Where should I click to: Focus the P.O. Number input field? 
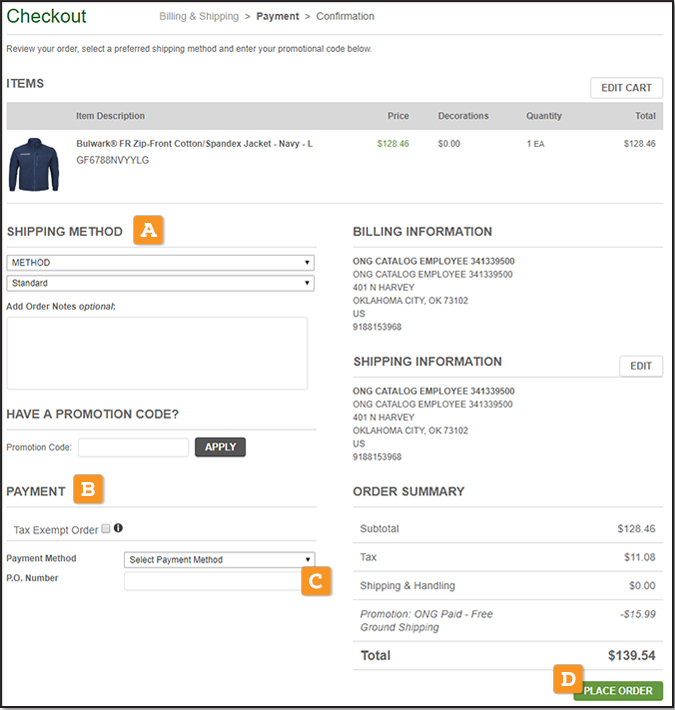click(212, 581)
